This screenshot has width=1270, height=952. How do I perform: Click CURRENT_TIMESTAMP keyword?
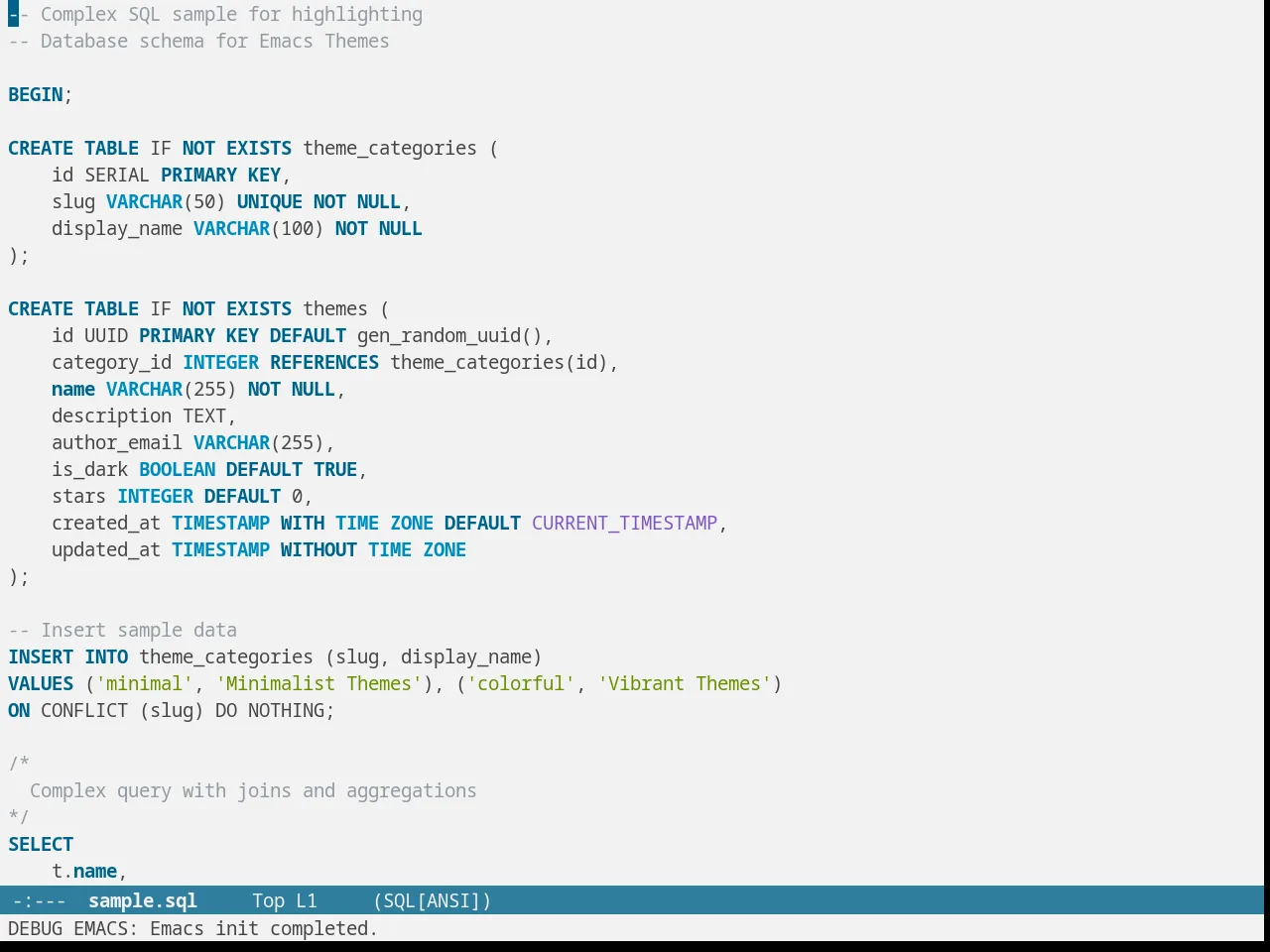(x=624, y=523)
